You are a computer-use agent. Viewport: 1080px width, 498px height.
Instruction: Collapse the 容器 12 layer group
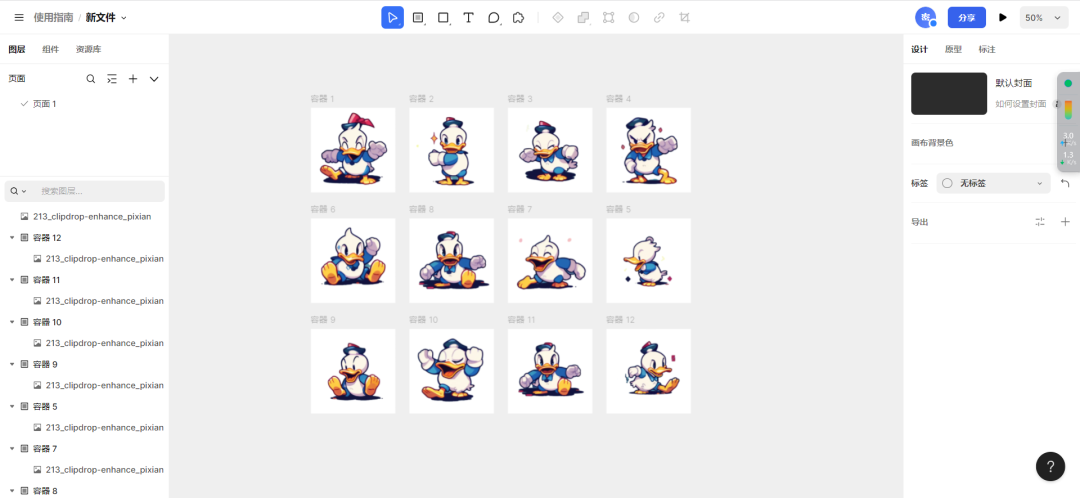[12, 238]
